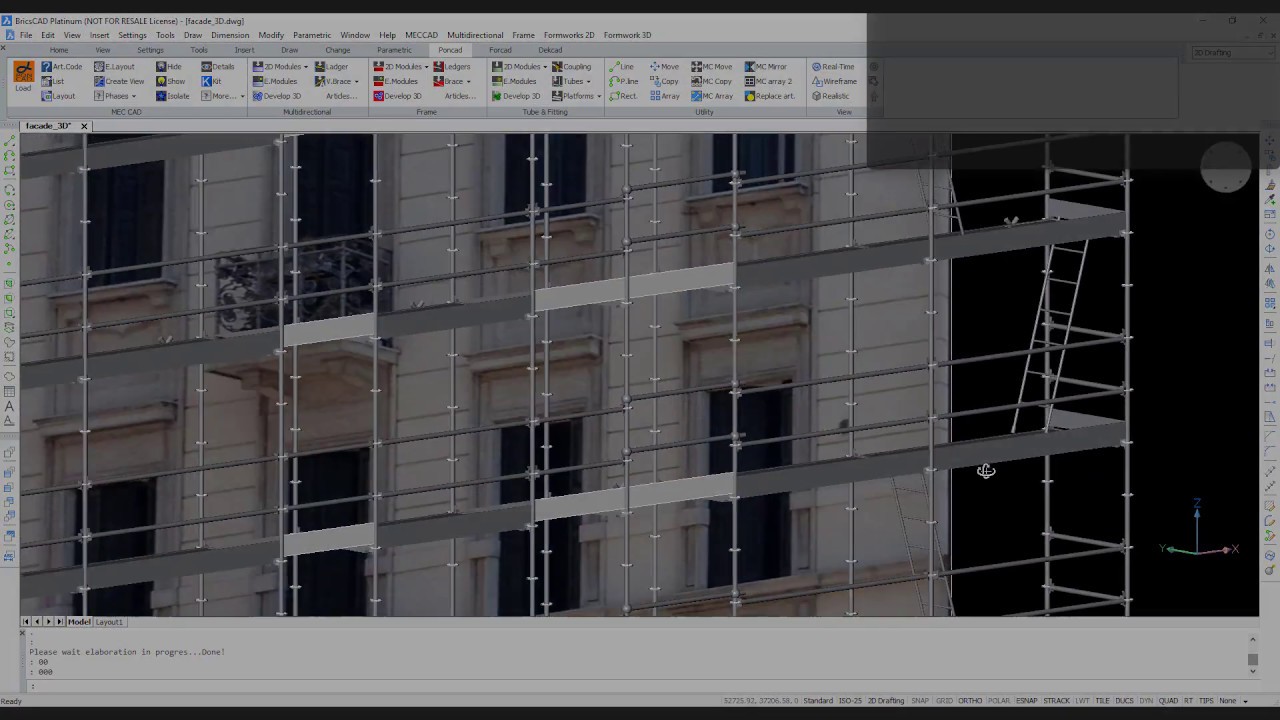1280x720 pixels.
Task: Enable GRID in the status bar
Action: 944,701
